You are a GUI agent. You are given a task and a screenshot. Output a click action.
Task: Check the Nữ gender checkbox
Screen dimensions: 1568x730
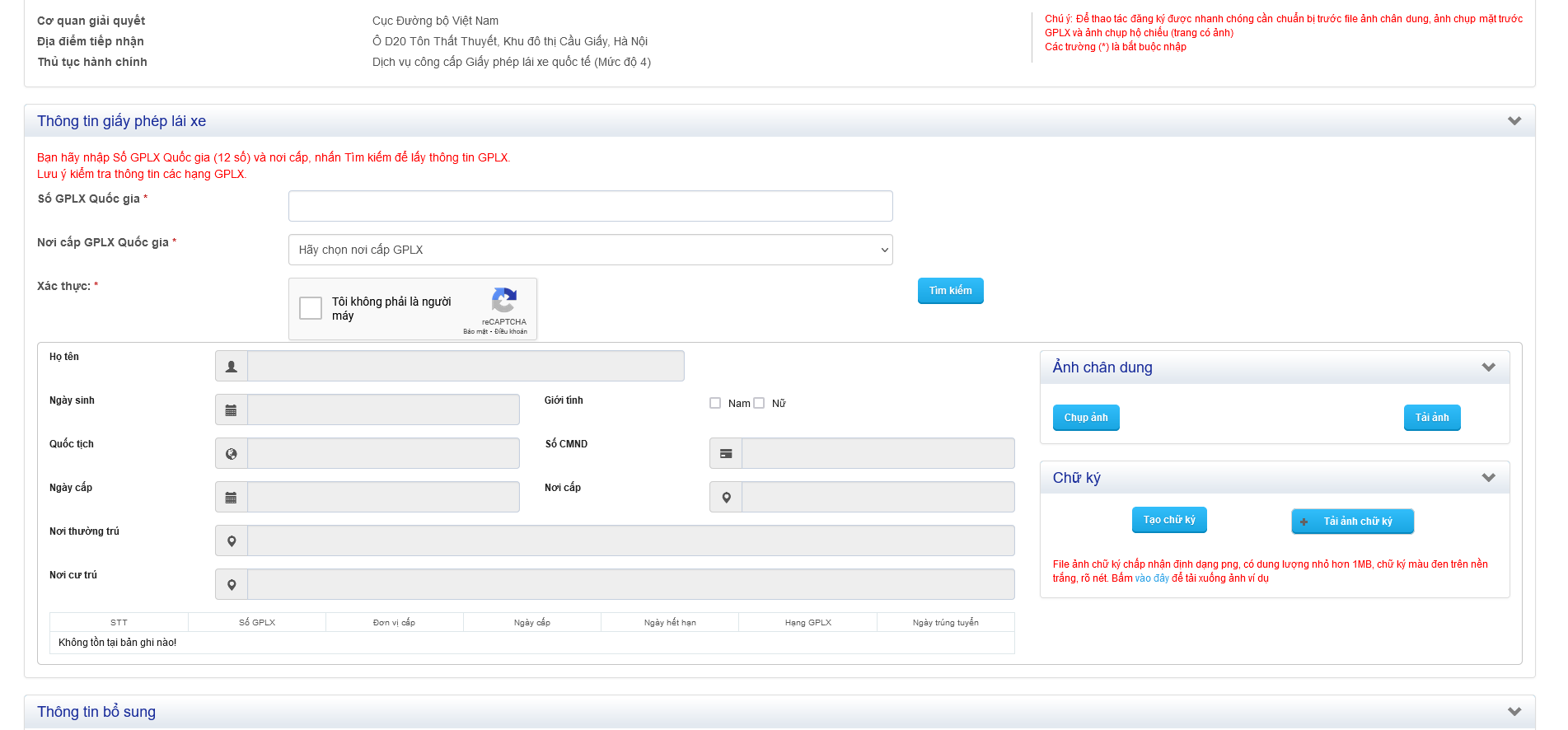point(759,403)
